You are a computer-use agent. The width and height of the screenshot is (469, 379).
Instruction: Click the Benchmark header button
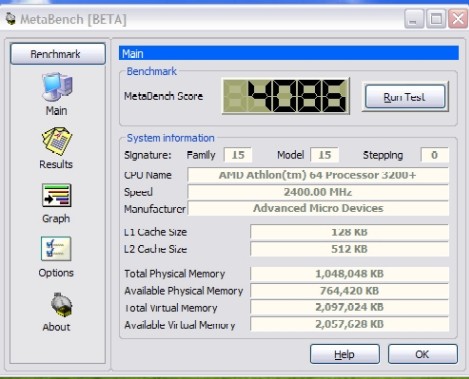58,54
